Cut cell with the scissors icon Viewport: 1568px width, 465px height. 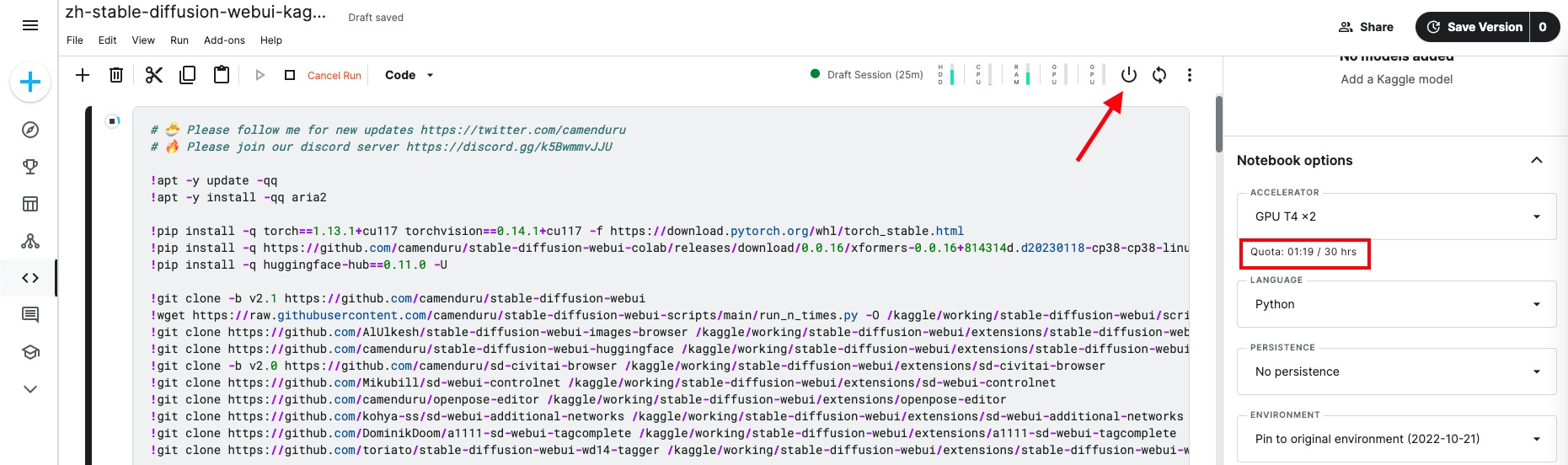click(153, 75)
